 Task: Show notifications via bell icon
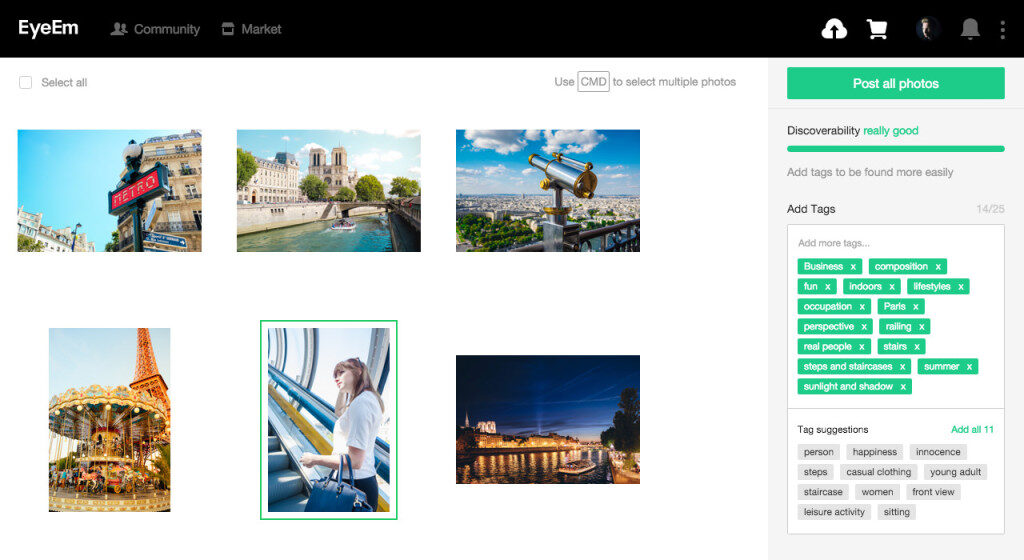click(x=969, y=29)
